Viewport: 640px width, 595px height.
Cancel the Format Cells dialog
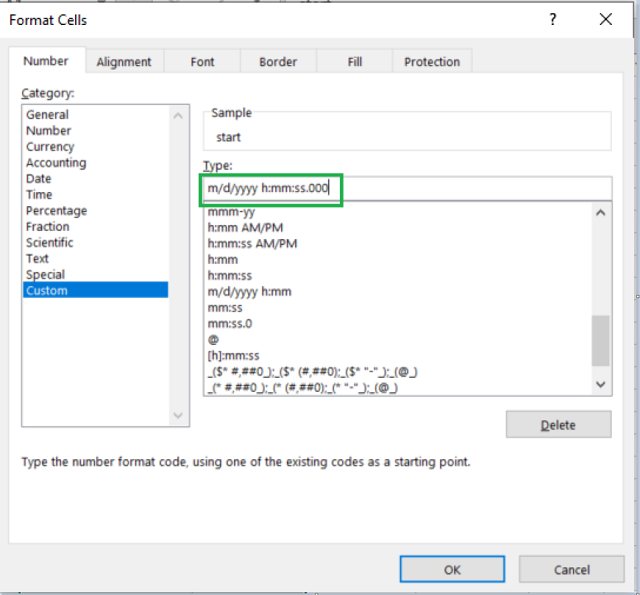571,569
